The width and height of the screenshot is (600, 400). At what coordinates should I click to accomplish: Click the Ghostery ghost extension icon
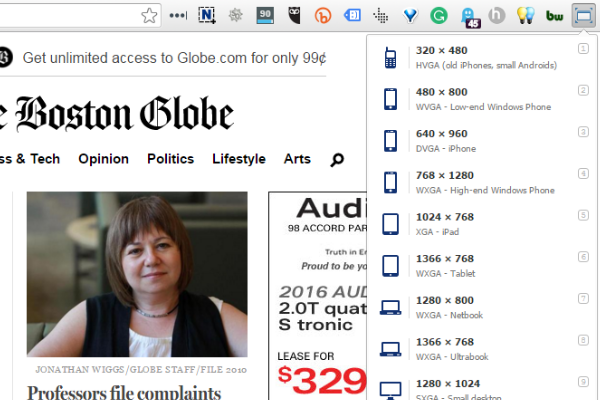coord(468,15)
